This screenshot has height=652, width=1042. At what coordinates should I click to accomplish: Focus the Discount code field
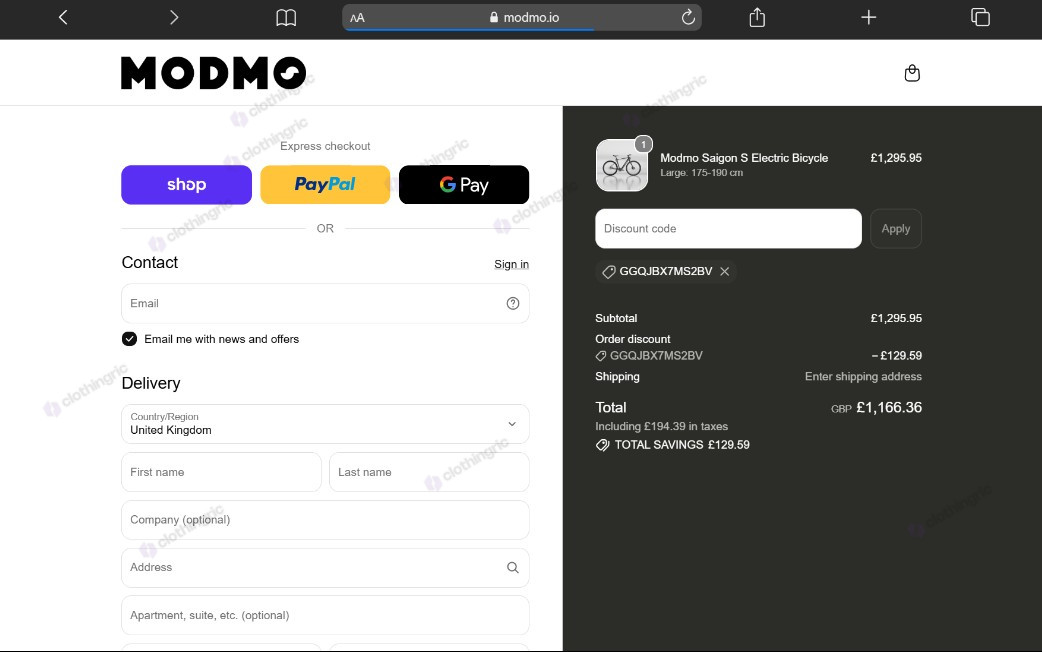(x=728, y=229)
